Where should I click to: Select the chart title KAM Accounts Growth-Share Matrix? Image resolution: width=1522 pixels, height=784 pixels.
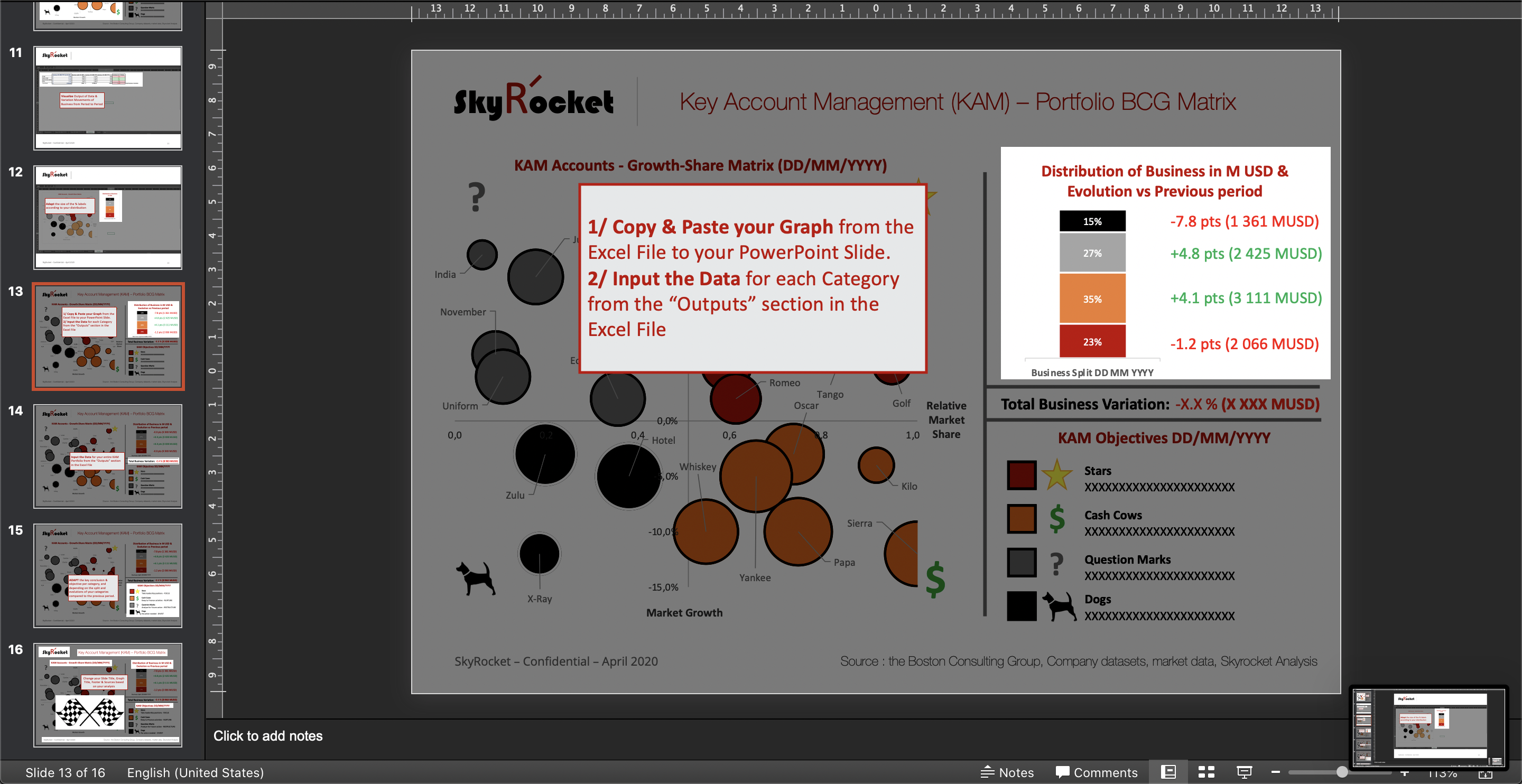pos(700,165)
